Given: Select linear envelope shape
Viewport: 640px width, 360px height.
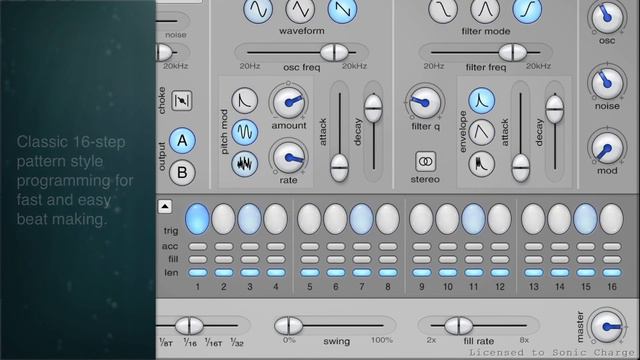Looking at the screenshot, I should point(482,132).
